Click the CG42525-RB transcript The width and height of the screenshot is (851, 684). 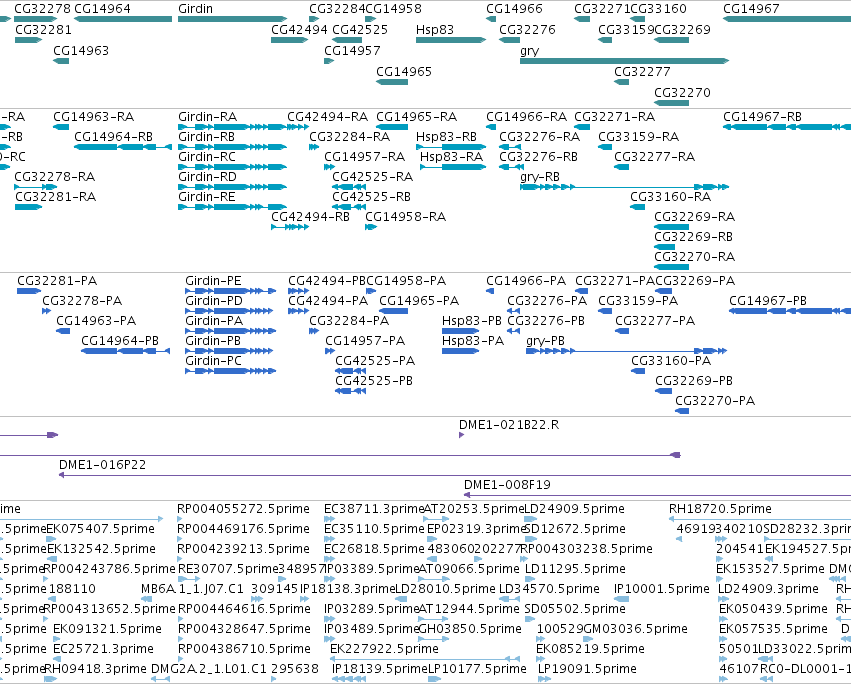pyautogui.click(x=349, y=207)
